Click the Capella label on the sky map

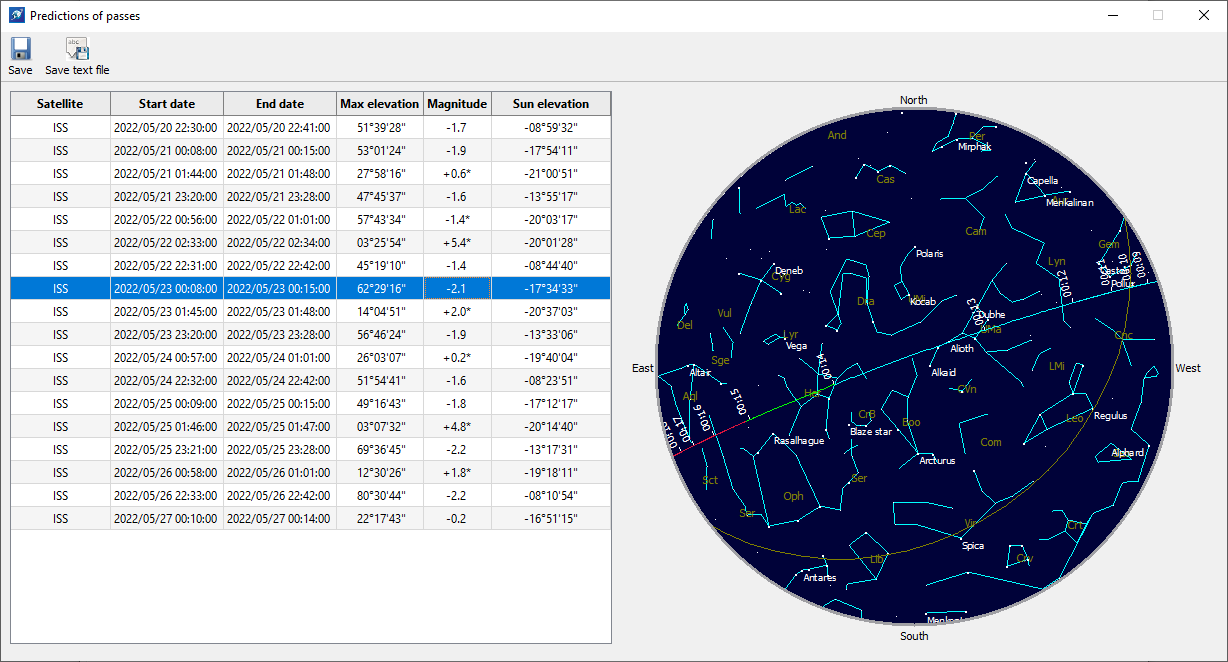[1043, 181]
